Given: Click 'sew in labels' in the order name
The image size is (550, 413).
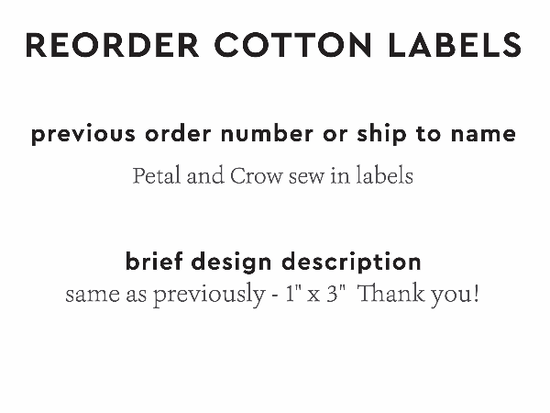Looking at the screenshot, I should [x=351, y=175].
